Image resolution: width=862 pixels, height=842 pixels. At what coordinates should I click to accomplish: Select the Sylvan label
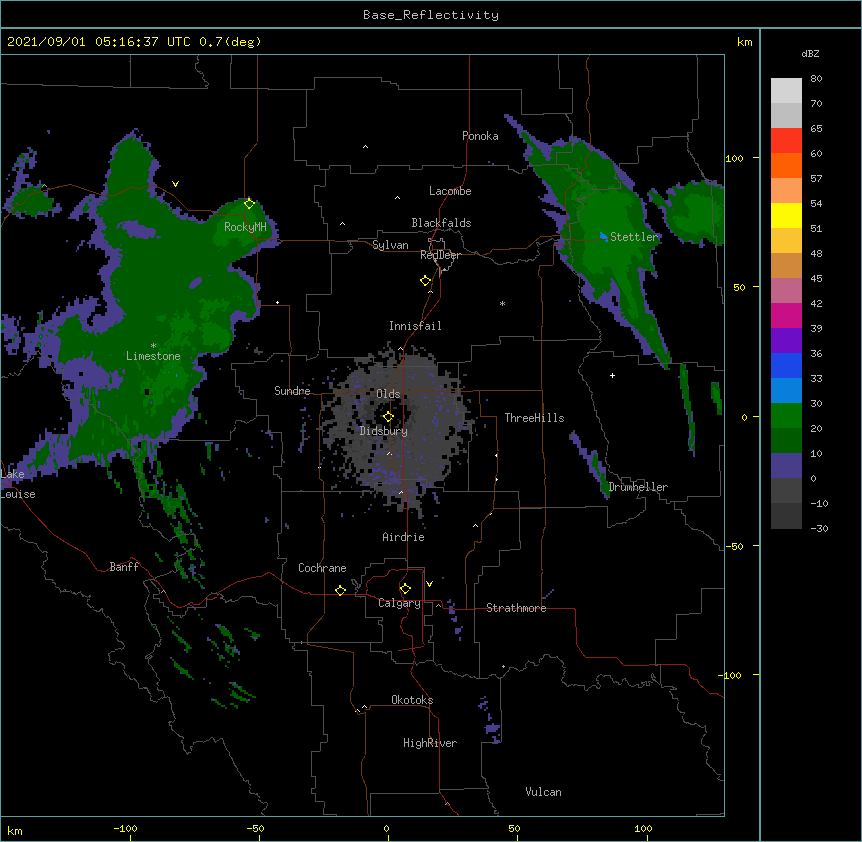click(x=390, y=245)
